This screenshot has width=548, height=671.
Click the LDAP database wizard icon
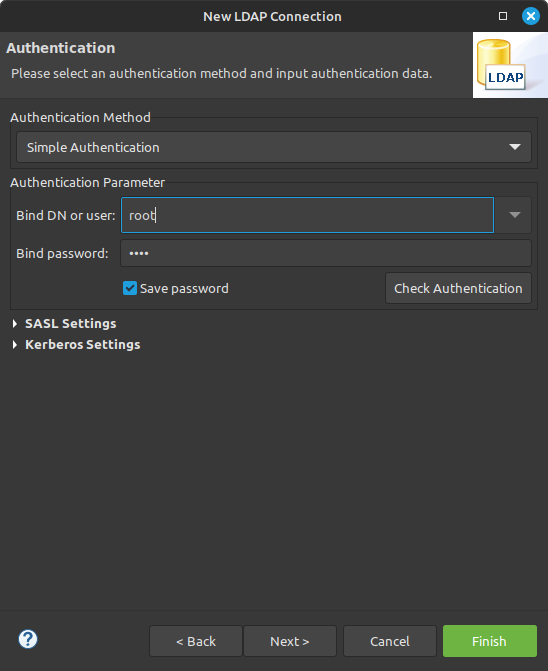pyautogui.click(x=510, y=65)
